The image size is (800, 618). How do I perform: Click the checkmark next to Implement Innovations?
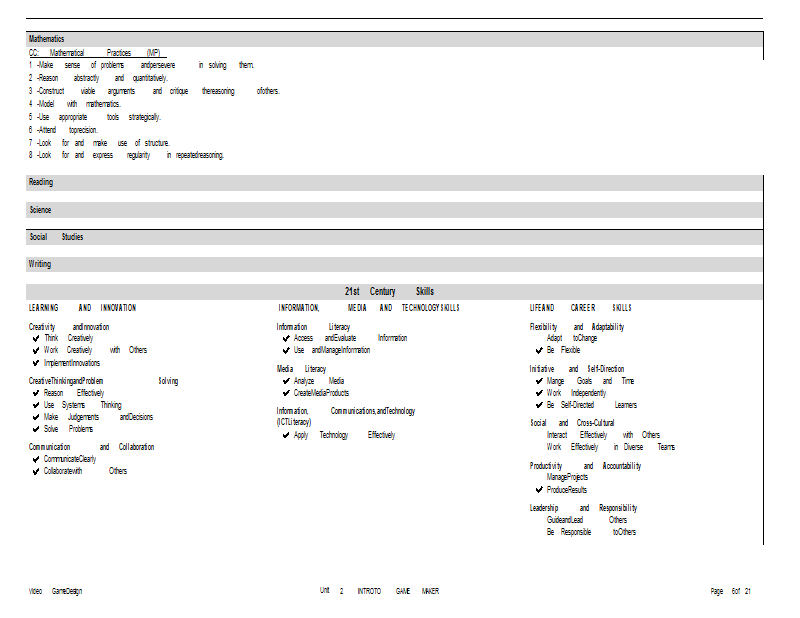point(36,363)
